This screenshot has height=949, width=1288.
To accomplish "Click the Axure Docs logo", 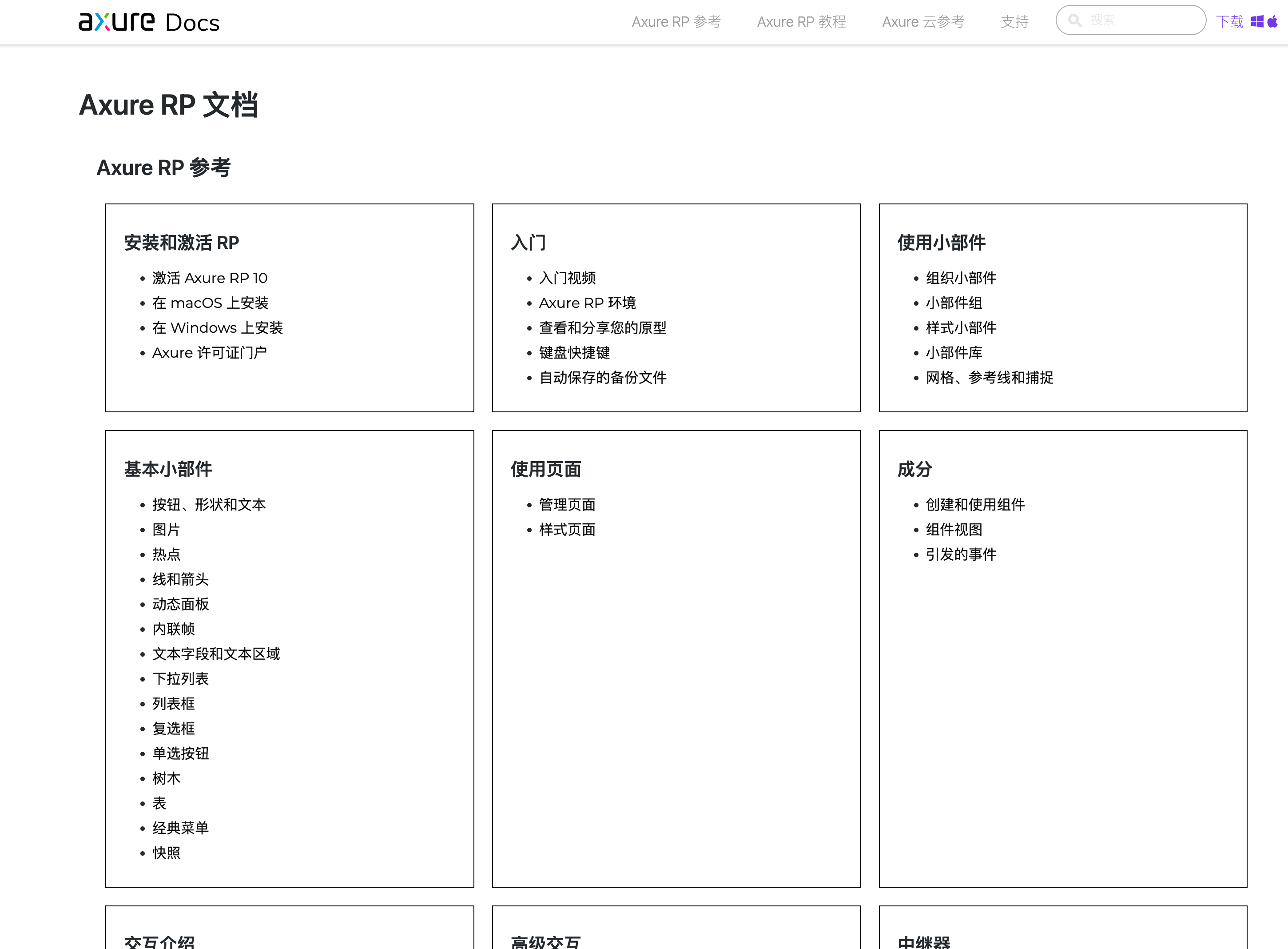I will (149, 22).
